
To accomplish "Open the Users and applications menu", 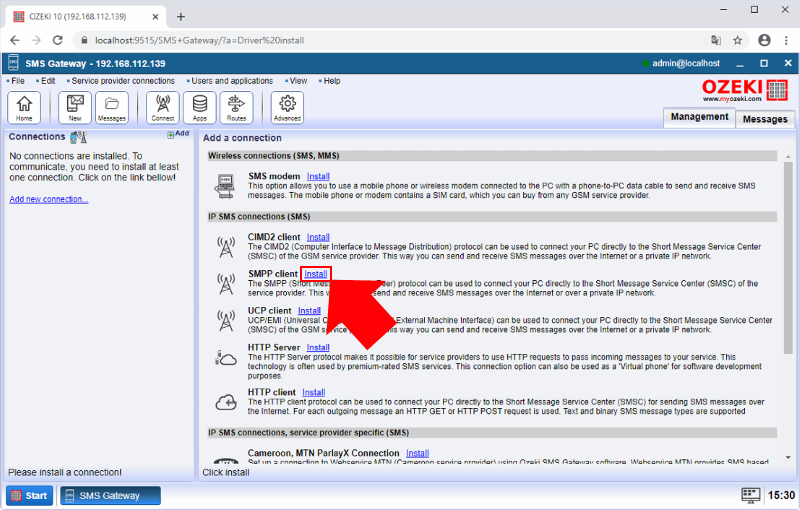I will [x=232, y=81].
